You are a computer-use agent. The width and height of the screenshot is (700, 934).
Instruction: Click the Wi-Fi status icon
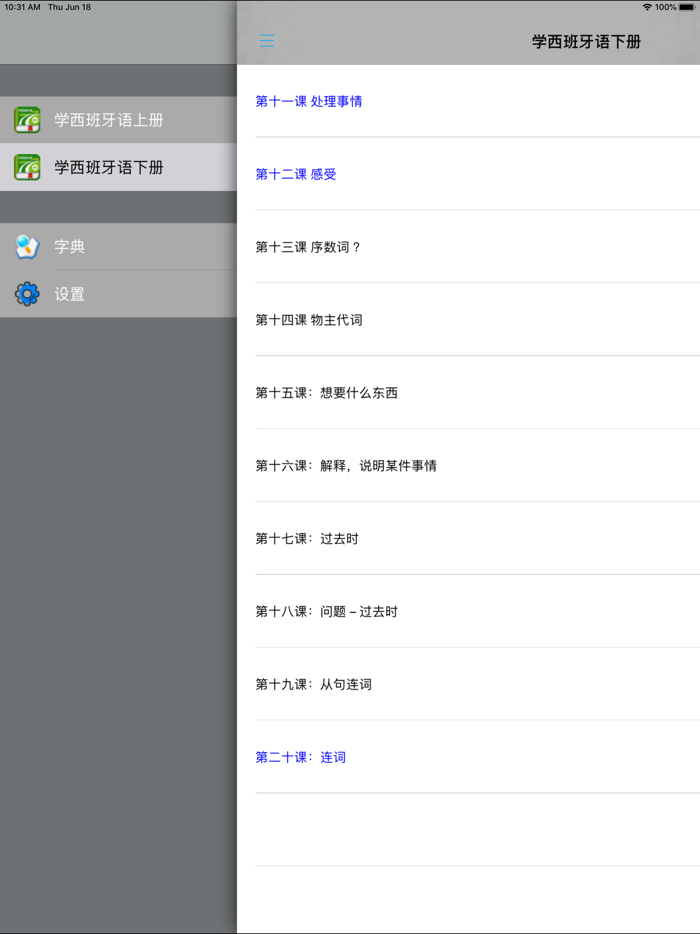coord(647,7)
